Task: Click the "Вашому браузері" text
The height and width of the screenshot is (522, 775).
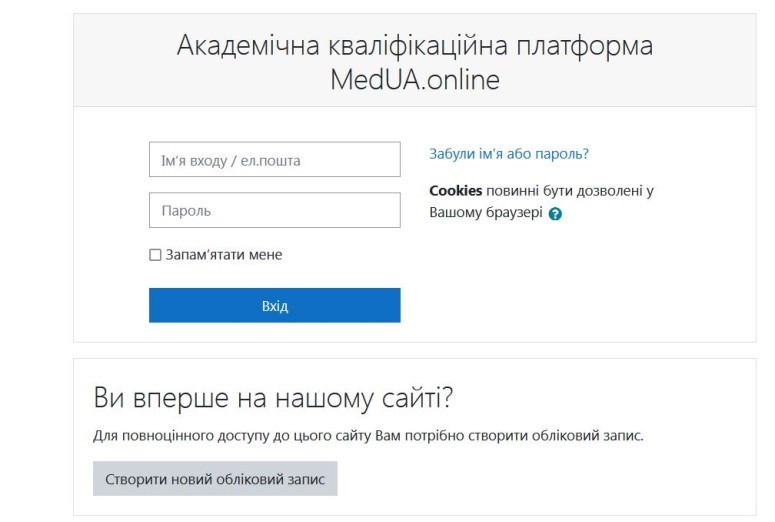Action: click(x=486, y=213)
